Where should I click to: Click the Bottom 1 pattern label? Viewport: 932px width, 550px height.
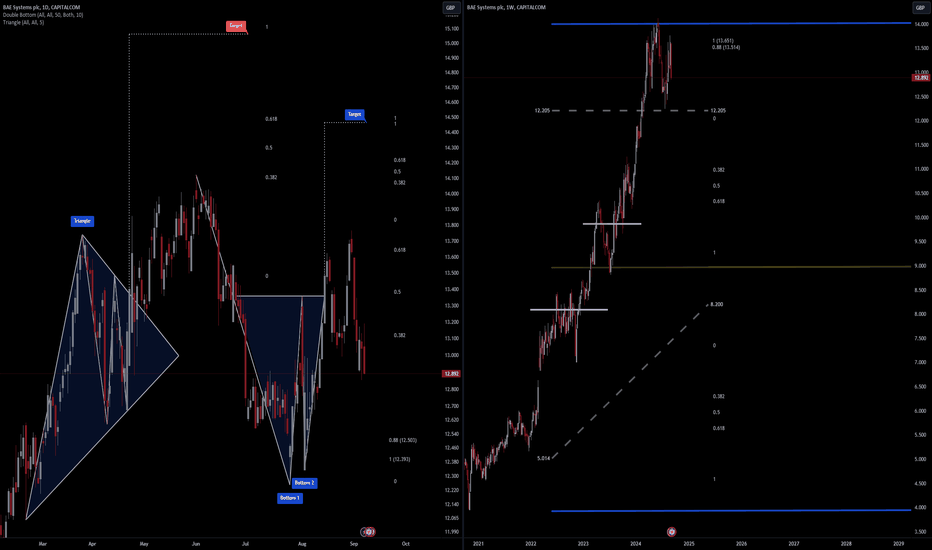pos(289,498)
